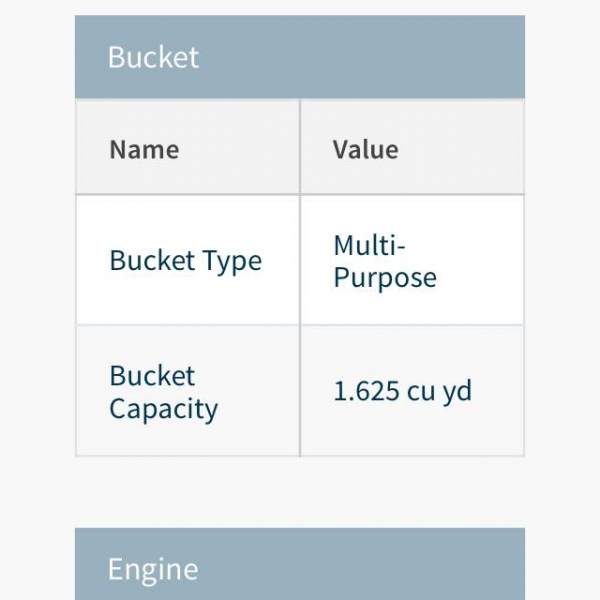Click the blank gap between Bucket table and Engine header
Screen dimensions: 600x600
[x=300, y=492]
